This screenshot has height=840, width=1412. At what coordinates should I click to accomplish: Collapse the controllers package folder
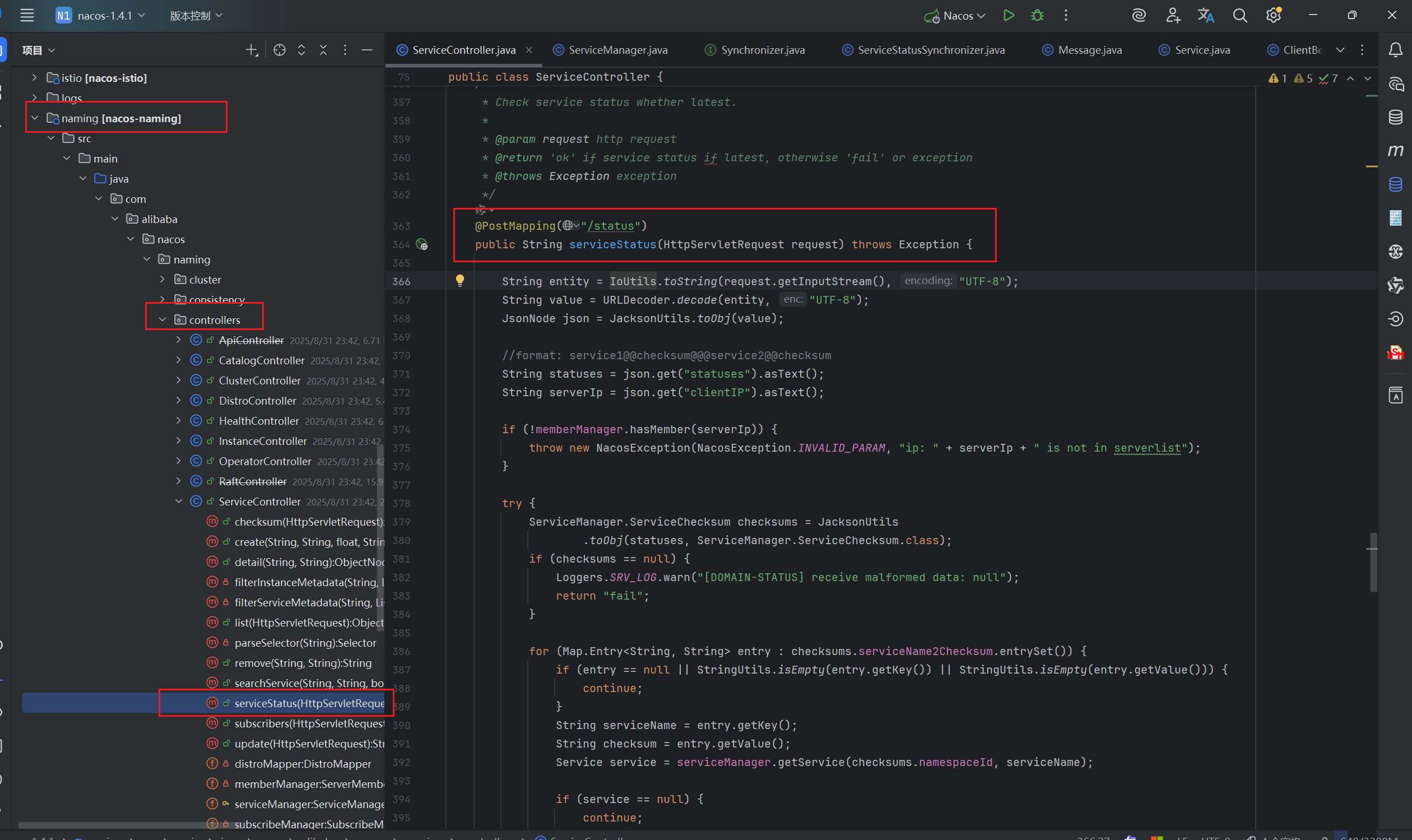(x=162, y=320)
